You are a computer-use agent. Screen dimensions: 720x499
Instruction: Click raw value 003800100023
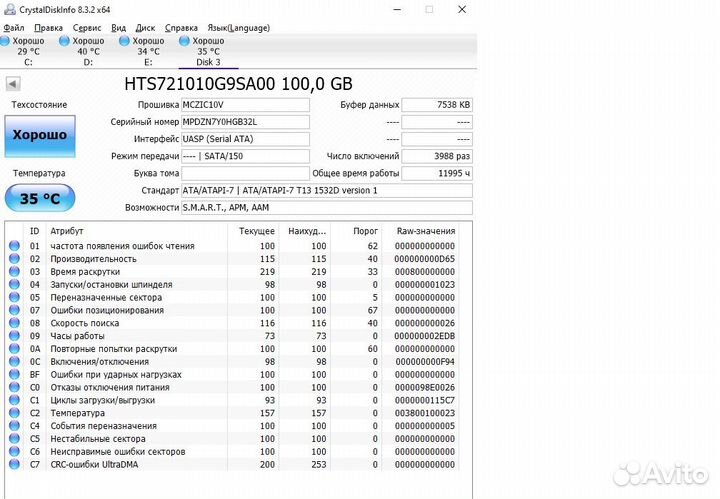click(425, 413)
